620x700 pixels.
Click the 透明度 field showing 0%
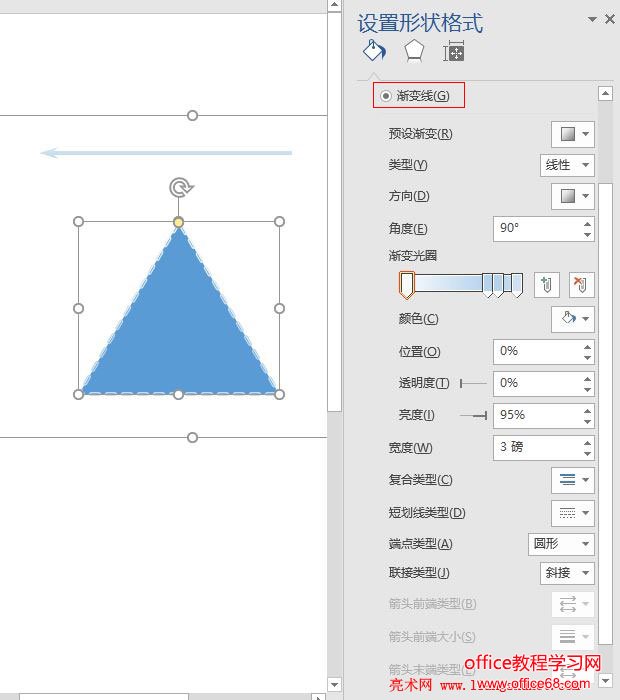(x=537, y=383)
